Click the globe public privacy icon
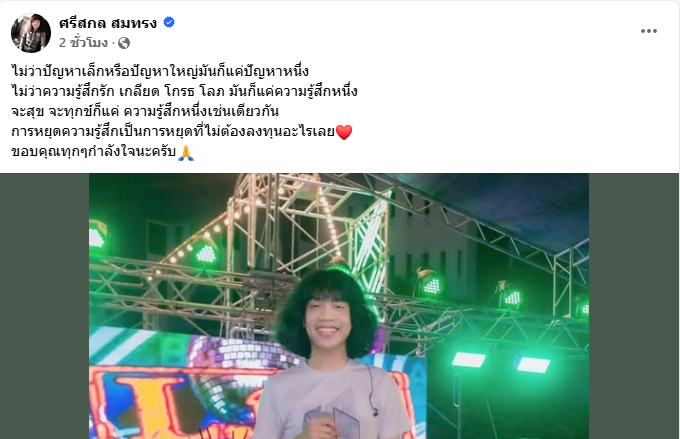Viewport: 680px width, 439px height. tap(124, 43)
